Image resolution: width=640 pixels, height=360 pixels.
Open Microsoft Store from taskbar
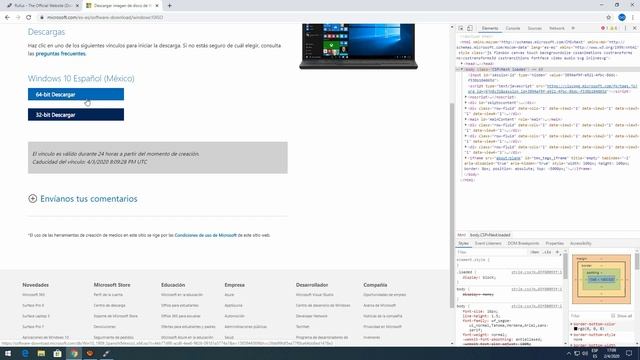(x=58, y=353)
